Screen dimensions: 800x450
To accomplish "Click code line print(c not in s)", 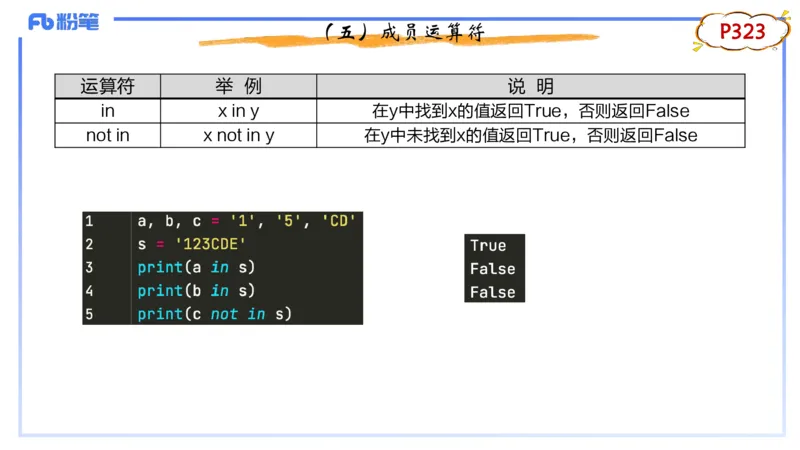I will 214,314.
